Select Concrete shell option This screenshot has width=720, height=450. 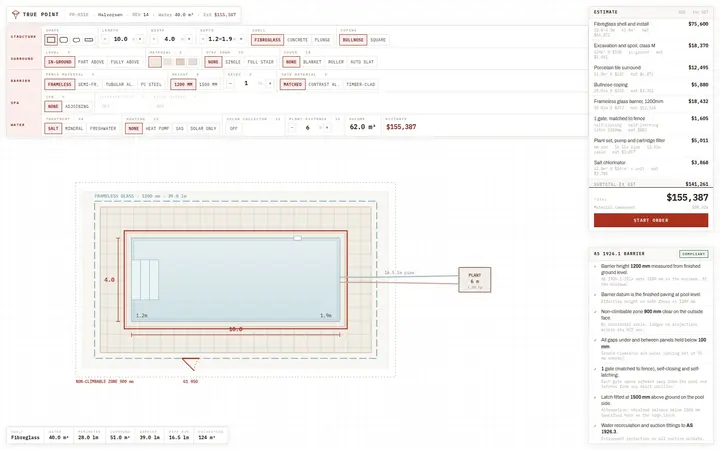coord(298,40)
